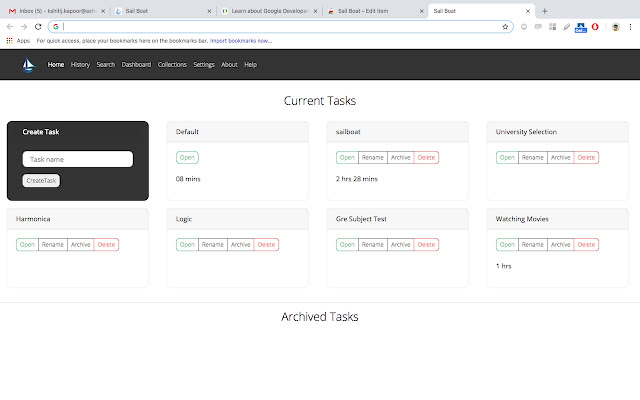The width and height of the screenshot is (640, 400).
Task: Open the About nav item
Action: coord(229,64)
